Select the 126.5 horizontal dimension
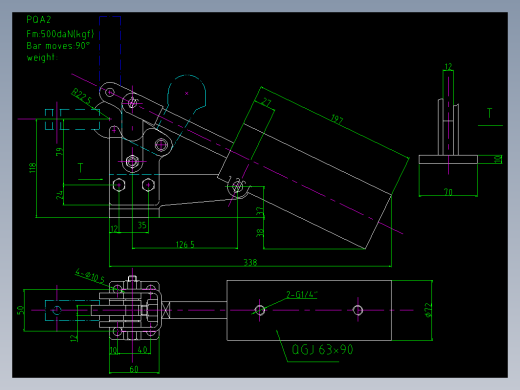The width and height of the screenshot is (520, 390). click(x=185, y=245)
